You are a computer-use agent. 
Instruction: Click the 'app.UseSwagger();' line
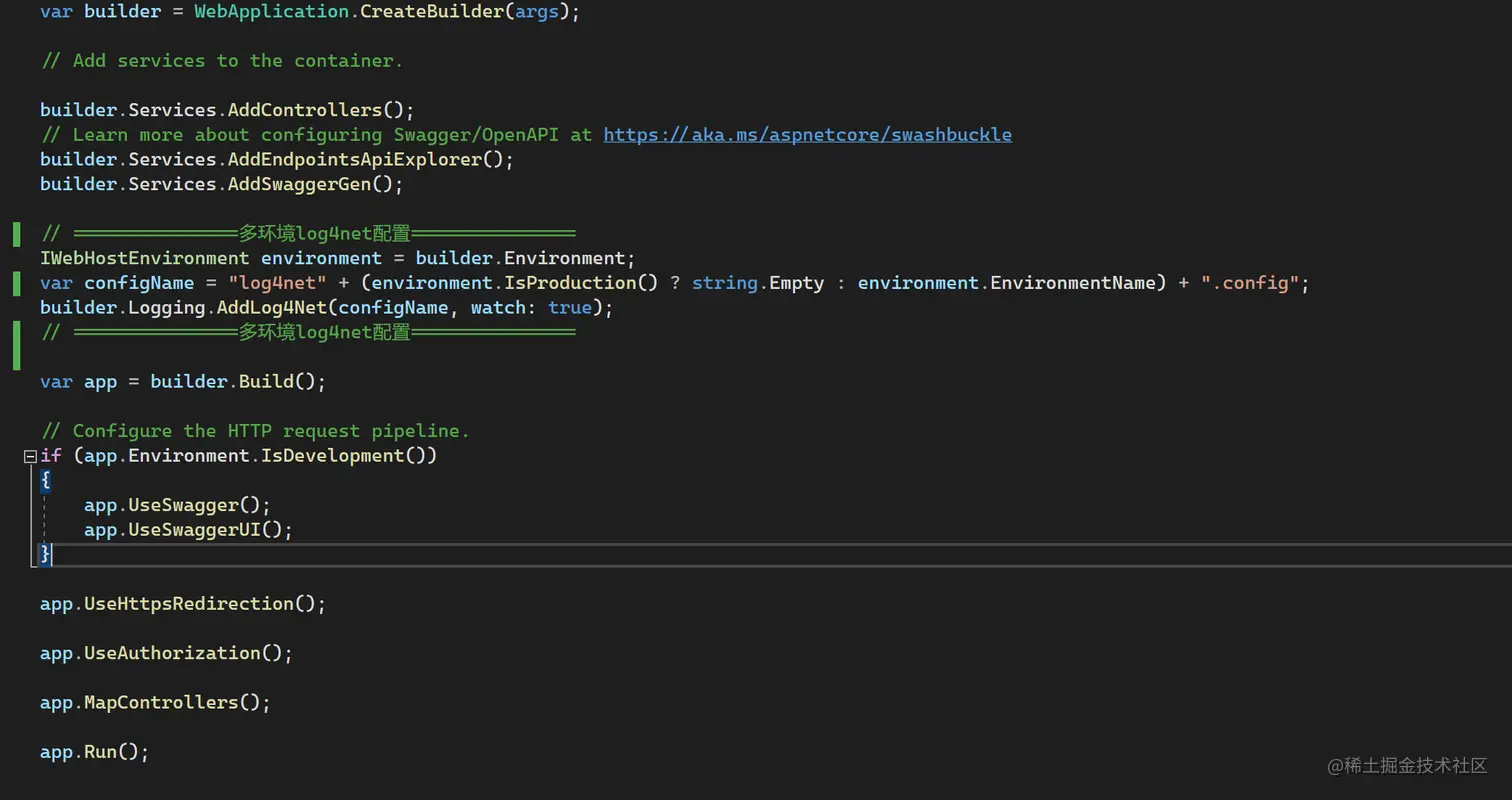pyautogui.click(x=177, y=505)
